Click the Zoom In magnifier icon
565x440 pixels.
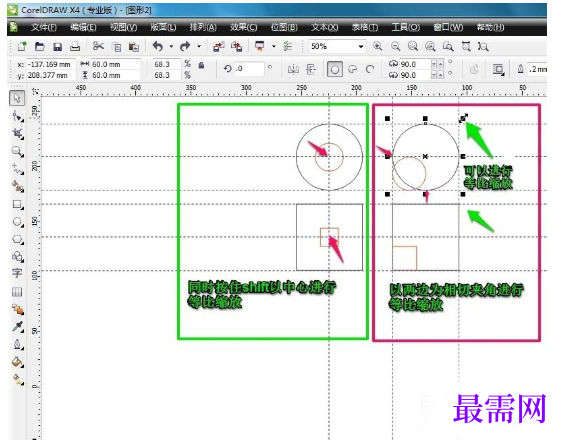point(378,46)
